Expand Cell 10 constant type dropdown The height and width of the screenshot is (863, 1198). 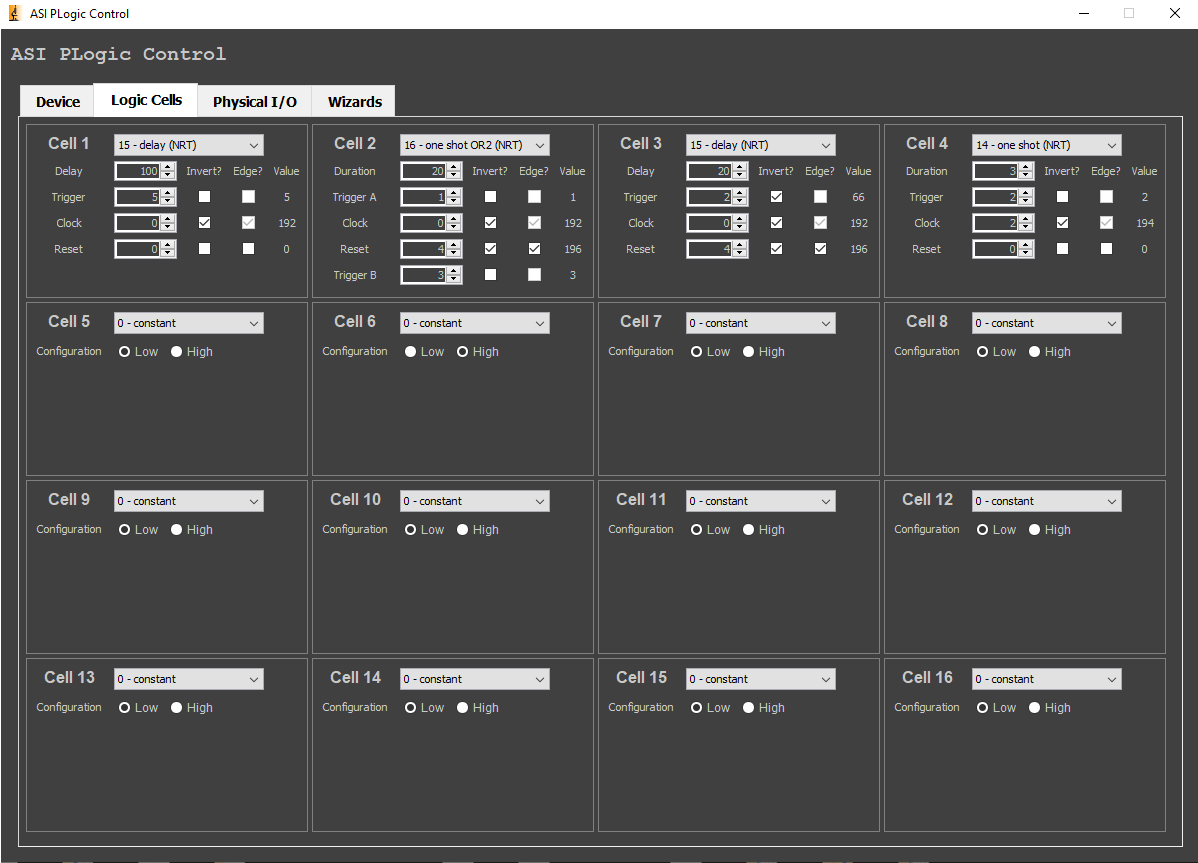(x=474, y=501)
